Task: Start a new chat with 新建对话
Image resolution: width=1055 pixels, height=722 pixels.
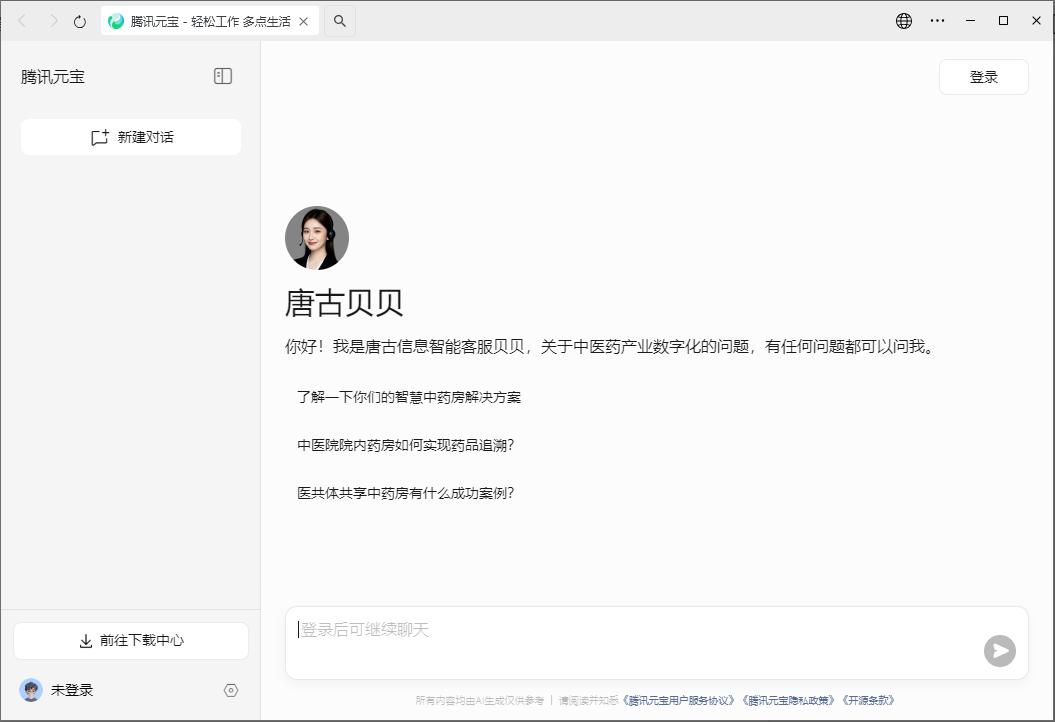Action: [x=131, y=137]
